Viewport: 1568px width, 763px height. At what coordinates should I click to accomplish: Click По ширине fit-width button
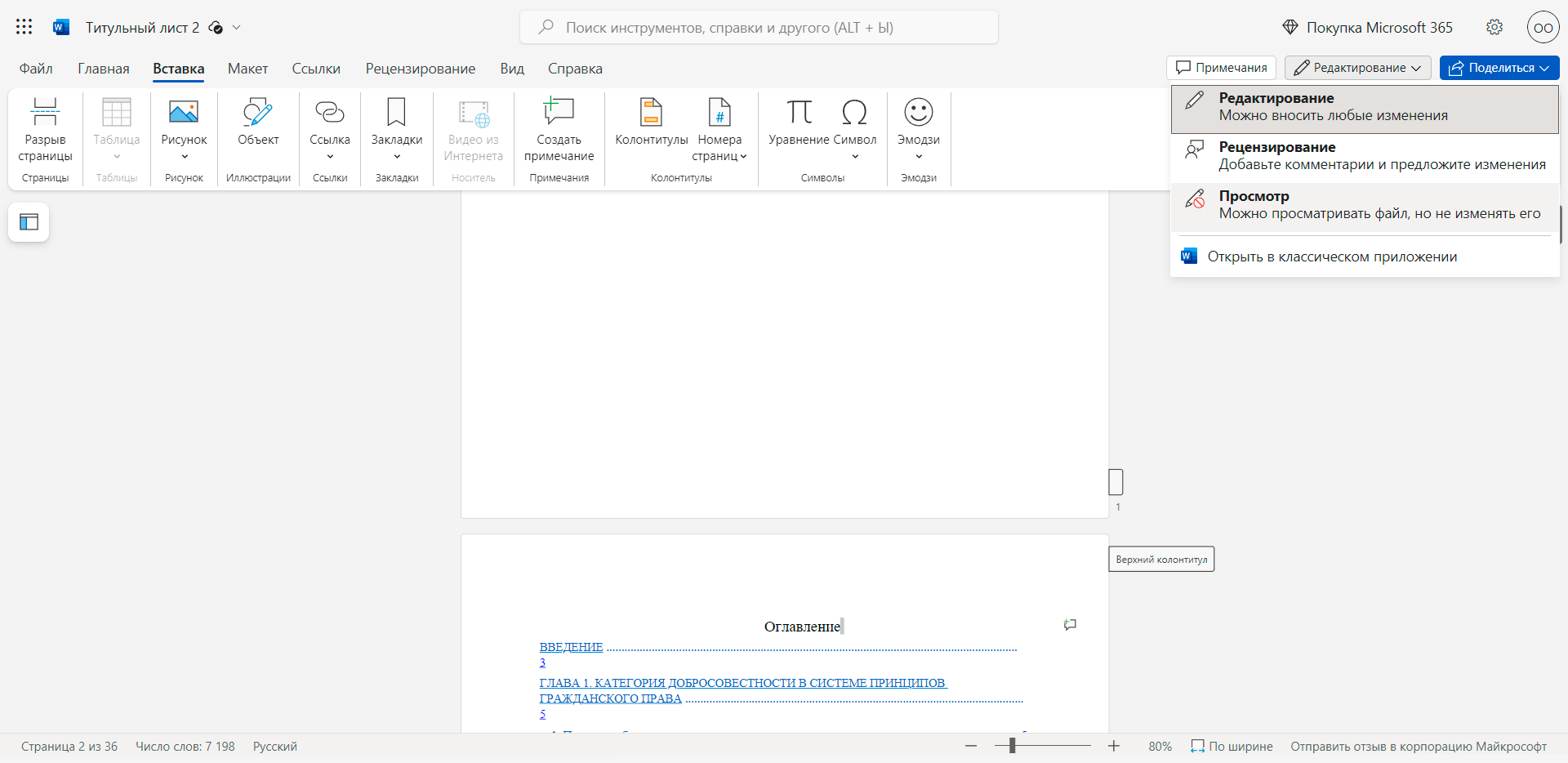pos(1232,747)
